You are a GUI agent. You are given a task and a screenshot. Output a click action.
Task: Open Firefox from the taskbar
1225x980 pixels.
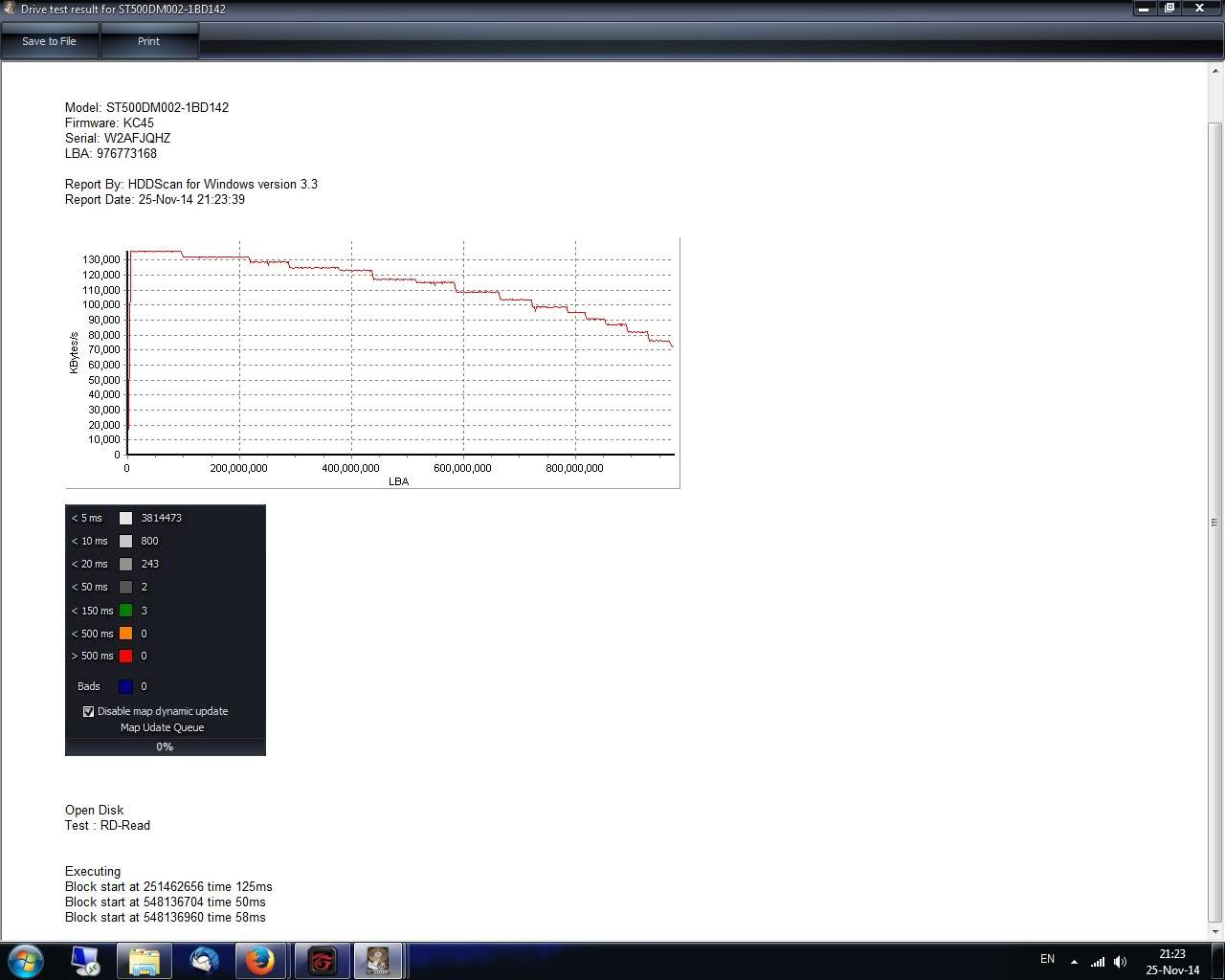260,961
